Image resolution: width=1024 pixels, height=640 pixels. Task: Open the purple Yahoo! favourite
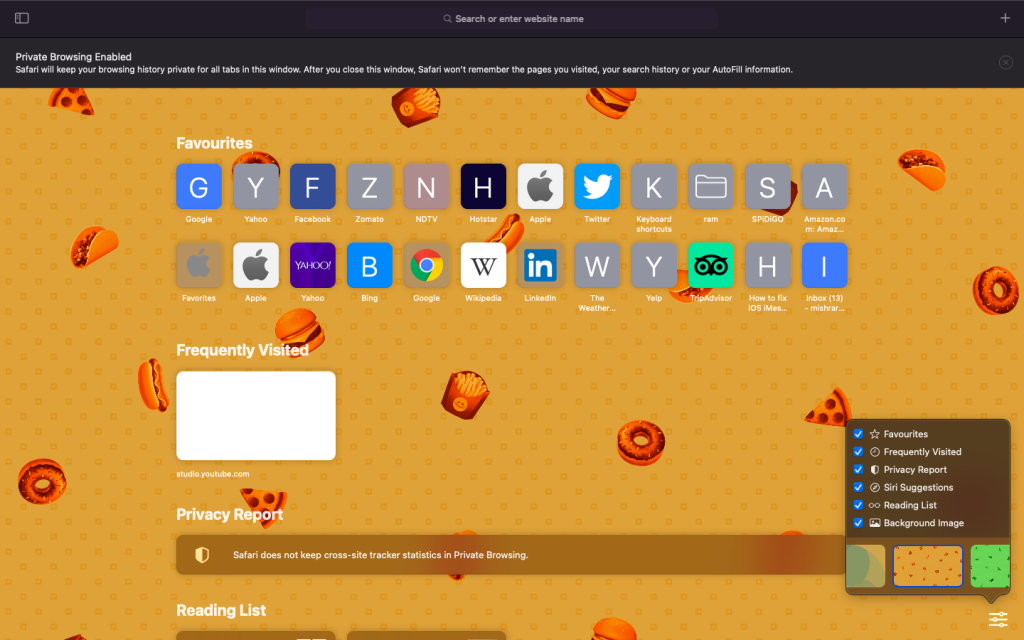[312, 265]
